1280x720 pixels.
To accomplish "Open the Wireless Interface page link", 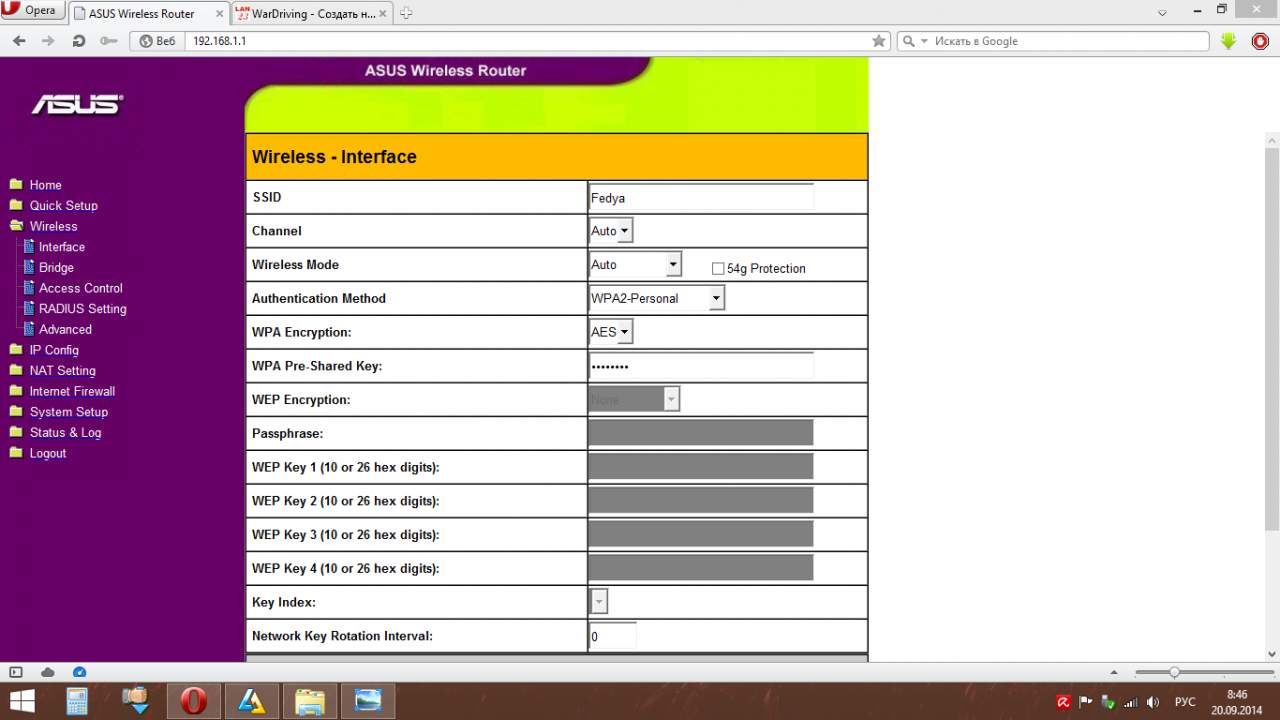I will click(62, 247).
